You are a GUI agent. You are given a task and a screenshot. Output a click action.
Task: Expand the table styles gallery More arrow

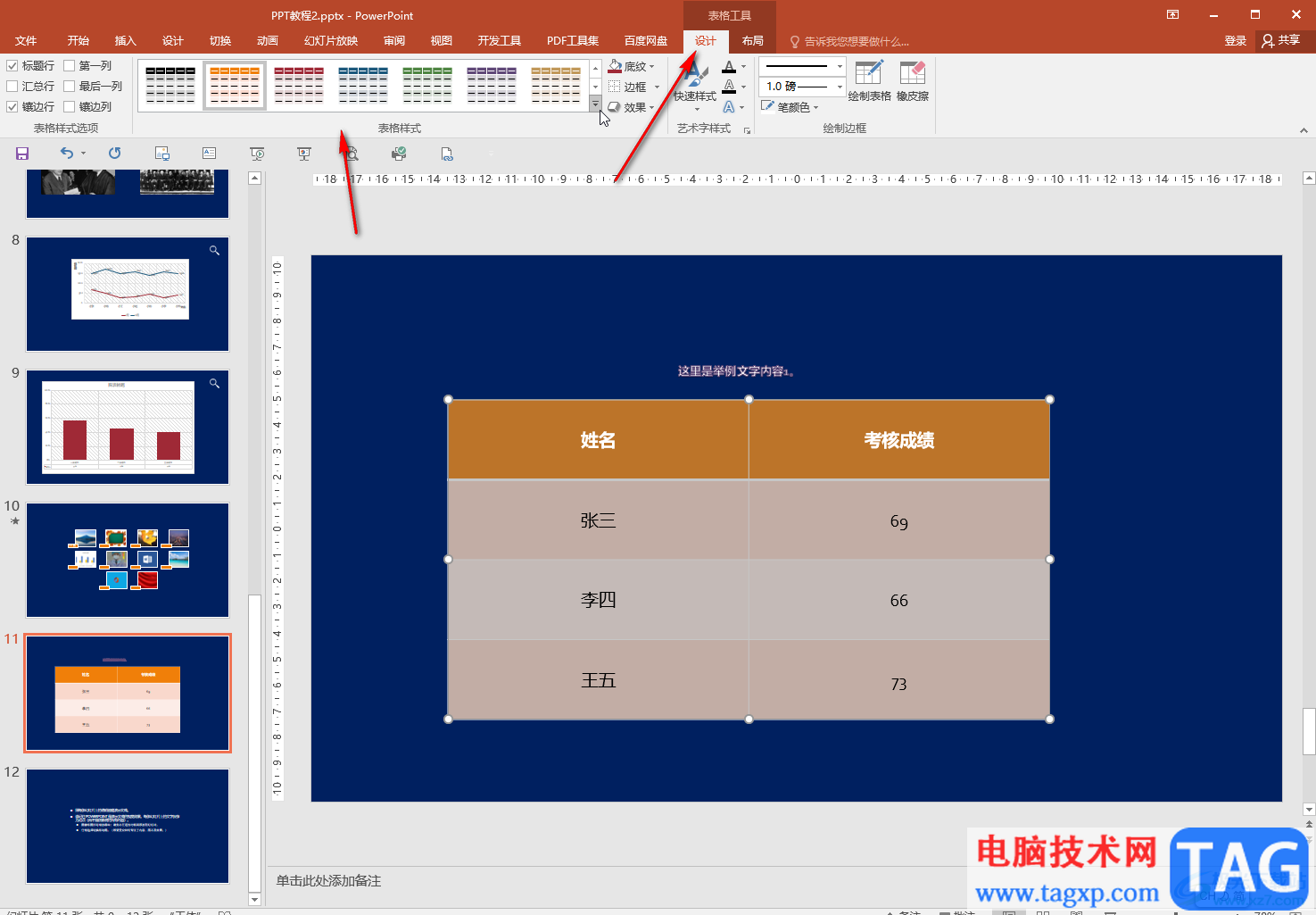(595, 104)
